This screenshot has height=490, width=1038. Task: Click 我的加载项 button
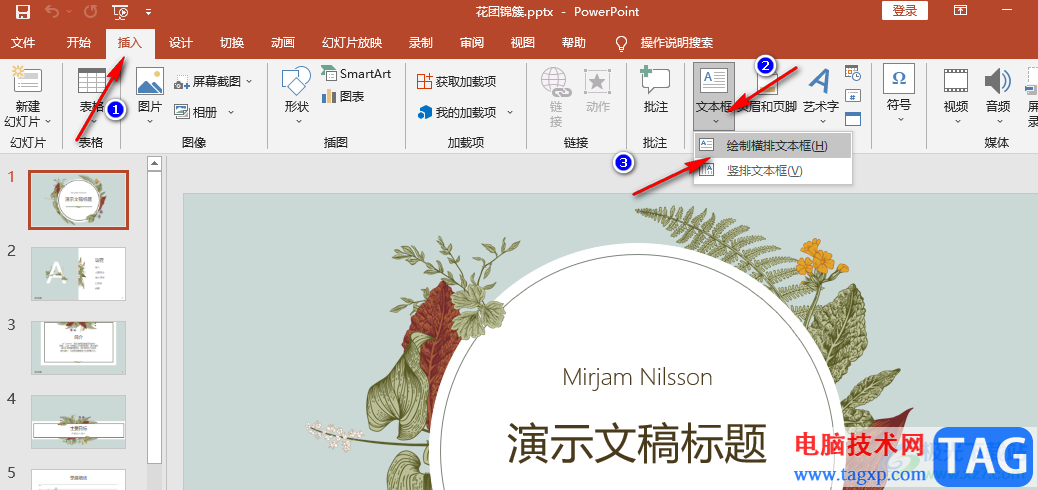(457, 112)
